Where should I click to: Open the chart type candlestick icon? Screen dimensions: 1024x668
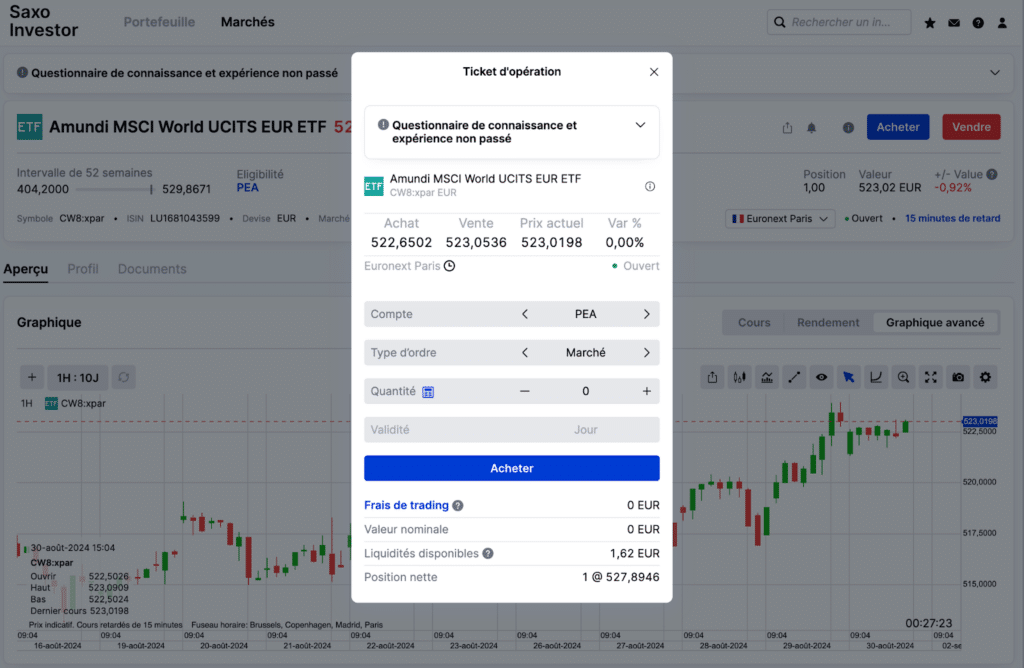[739, 377]
